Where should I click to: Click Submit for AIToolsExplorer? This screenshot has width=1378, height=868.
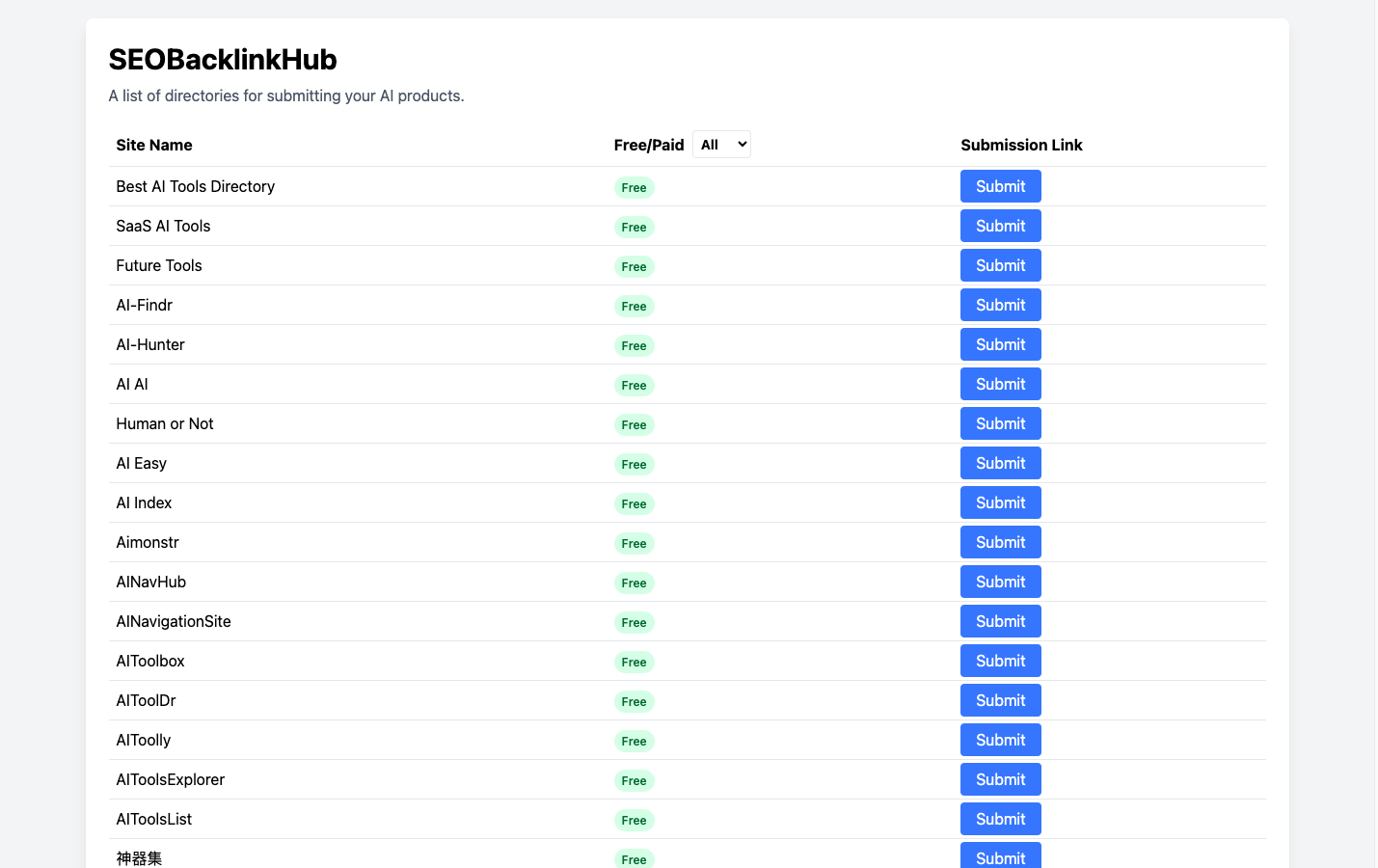(x=1000, y=779)
